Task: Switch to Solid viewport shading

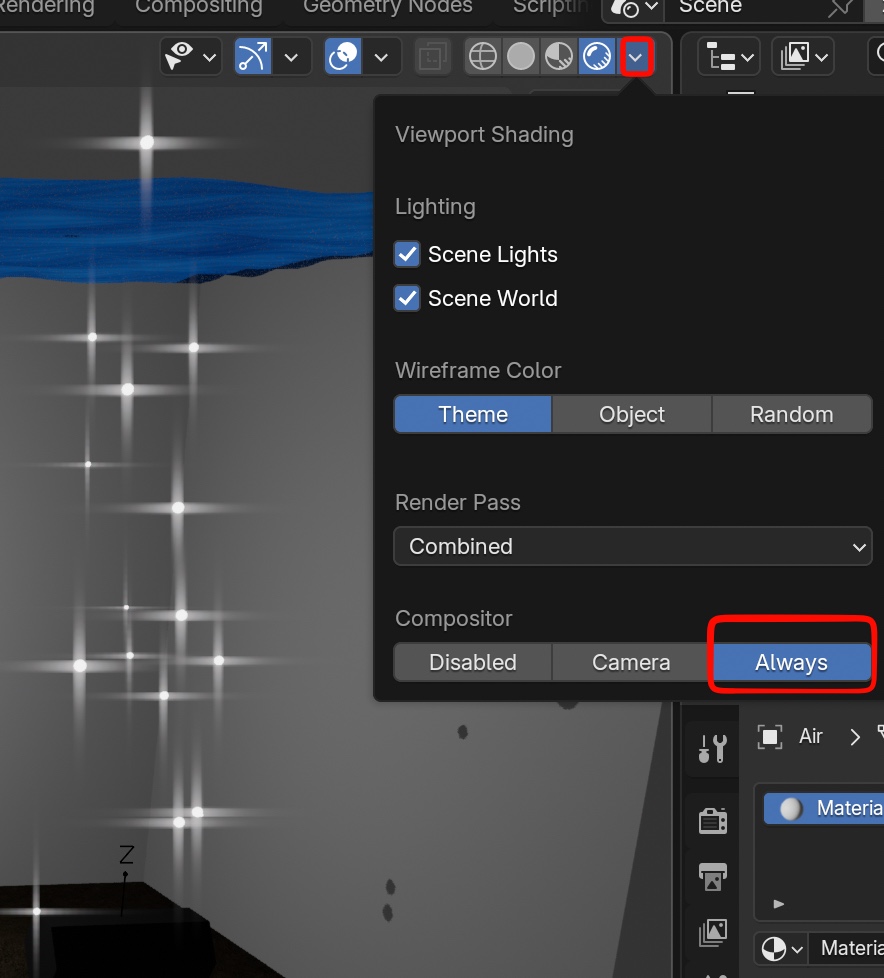Action: [521, 57]
